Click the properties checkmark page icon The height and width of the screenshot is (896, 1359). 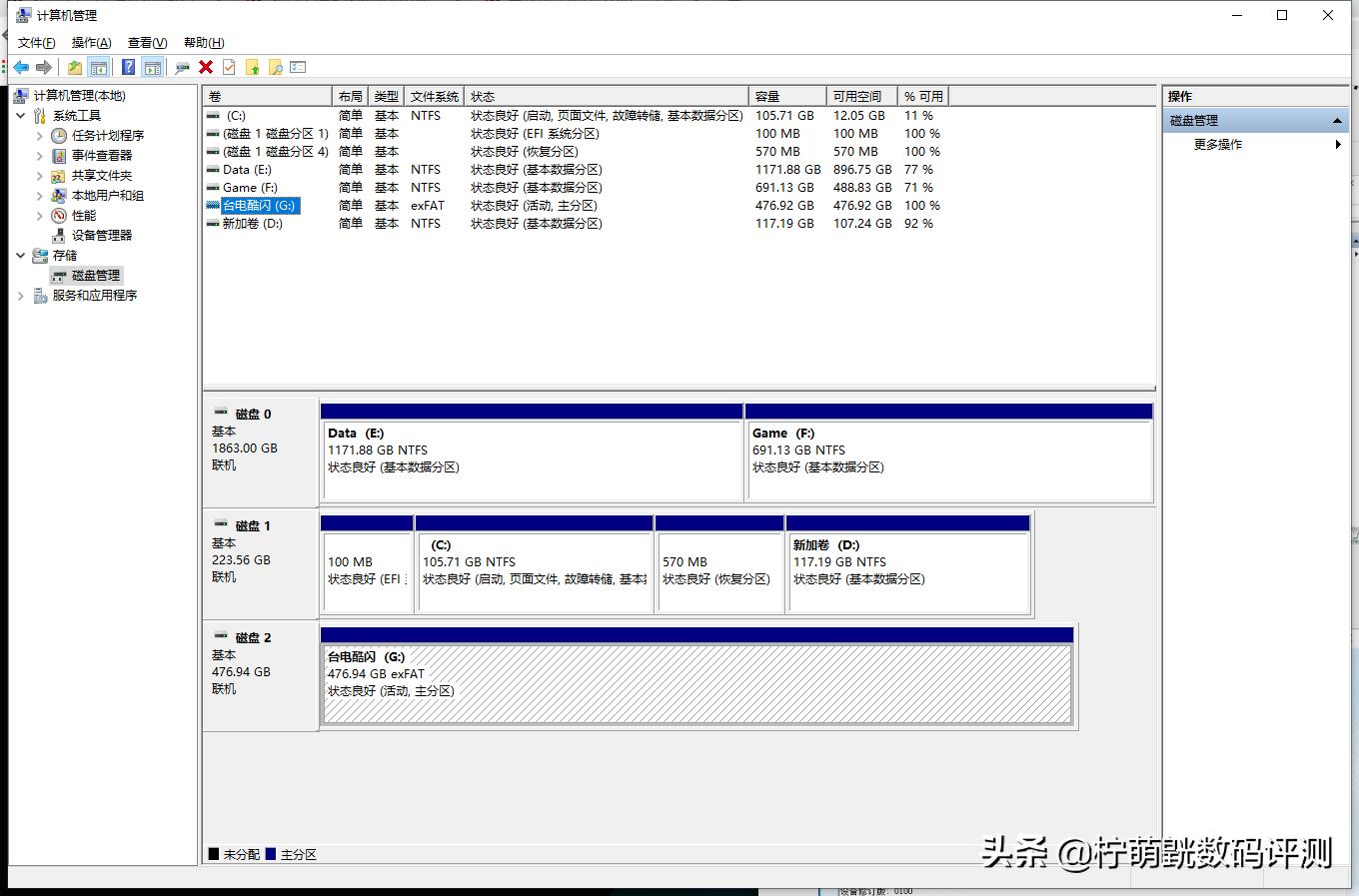[229, 68]
